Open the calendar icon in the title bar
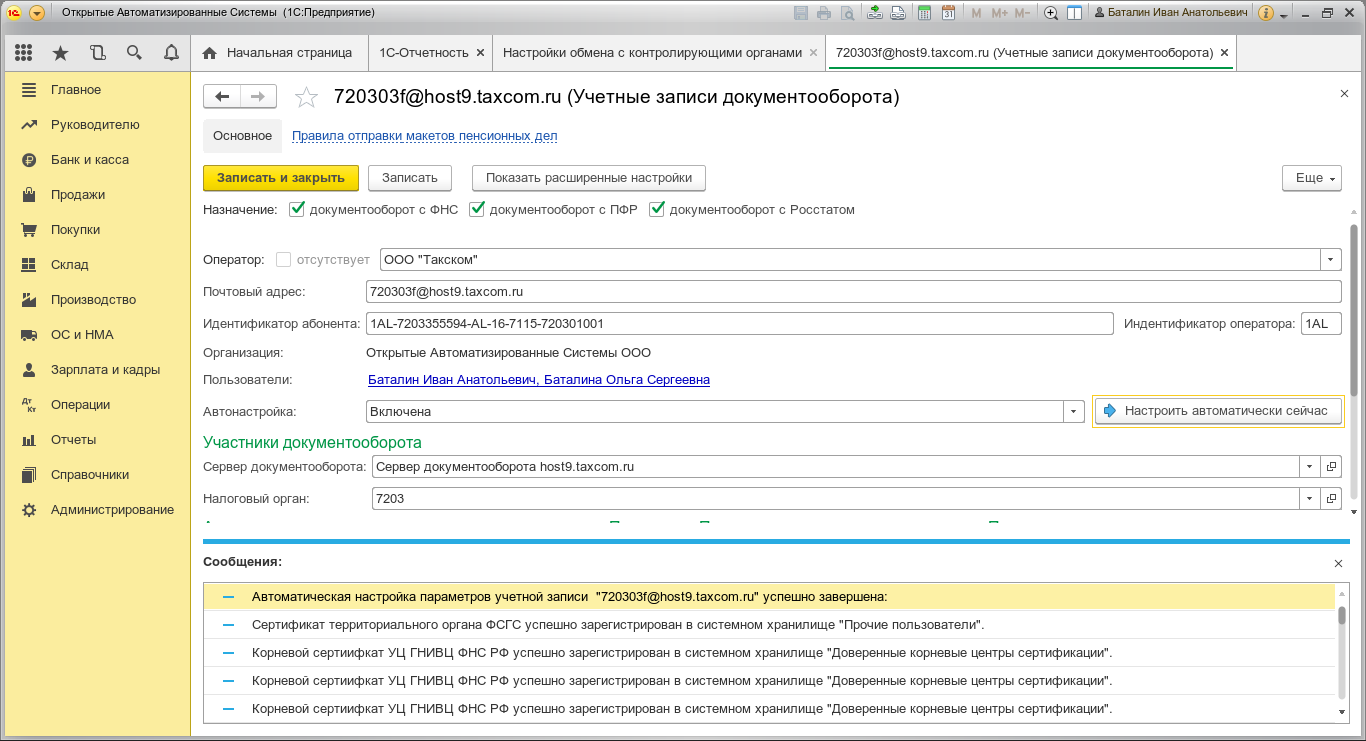Screen dimensions: 1366x741 (x=948, y=13)
